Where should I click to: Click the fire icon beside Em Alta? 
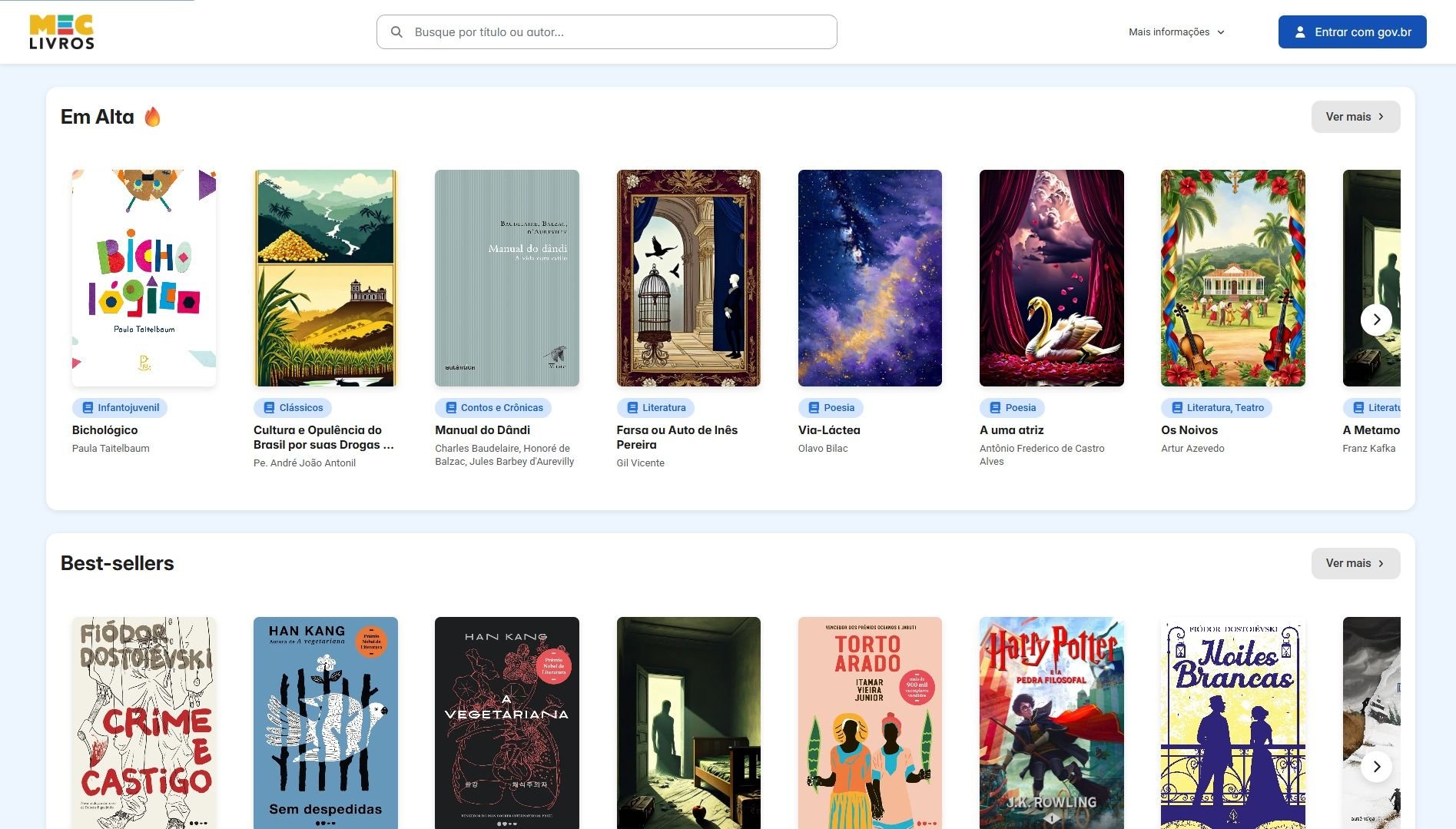click(x=153, y=117)
